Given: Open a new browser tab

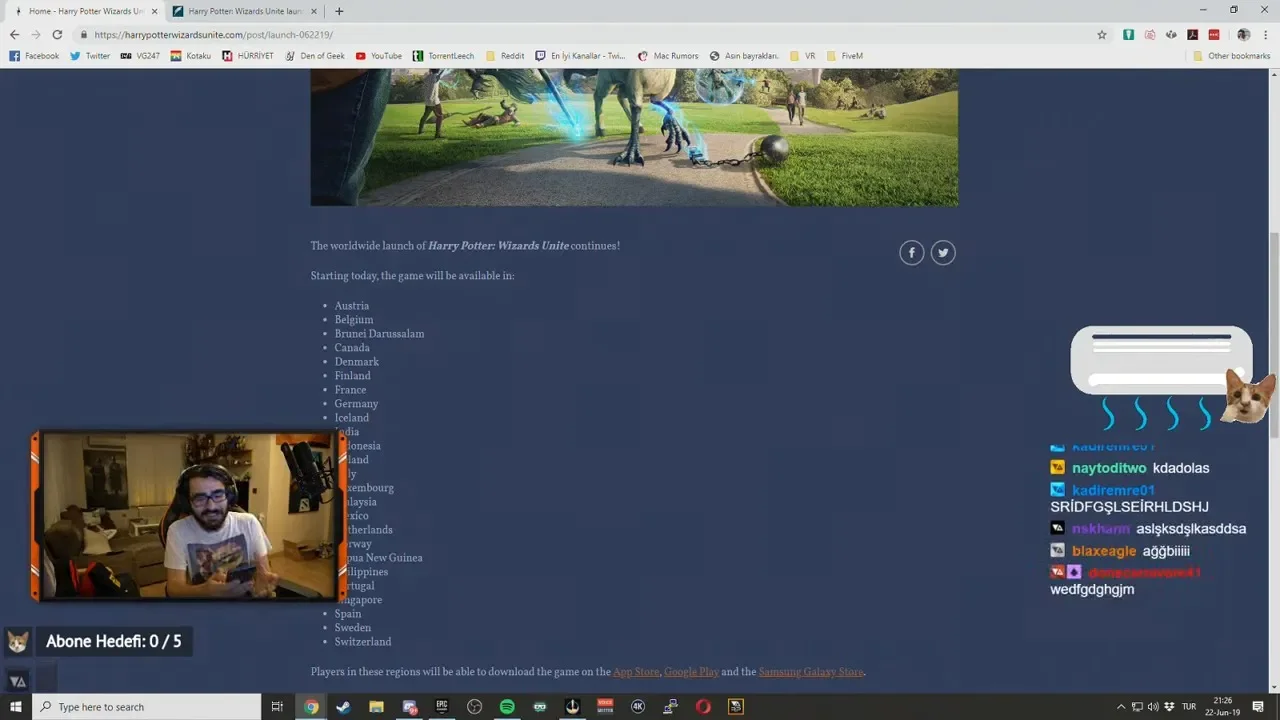Looking at the screenshot, I should tap(339, 11).
